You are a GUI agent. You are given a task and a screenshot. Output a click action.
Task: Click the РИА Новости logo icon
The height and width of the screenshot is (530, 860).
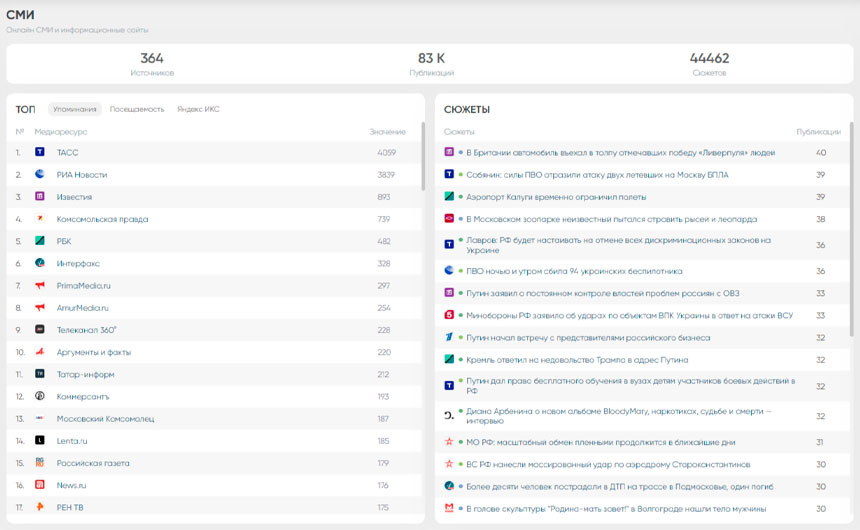[40, 175]
